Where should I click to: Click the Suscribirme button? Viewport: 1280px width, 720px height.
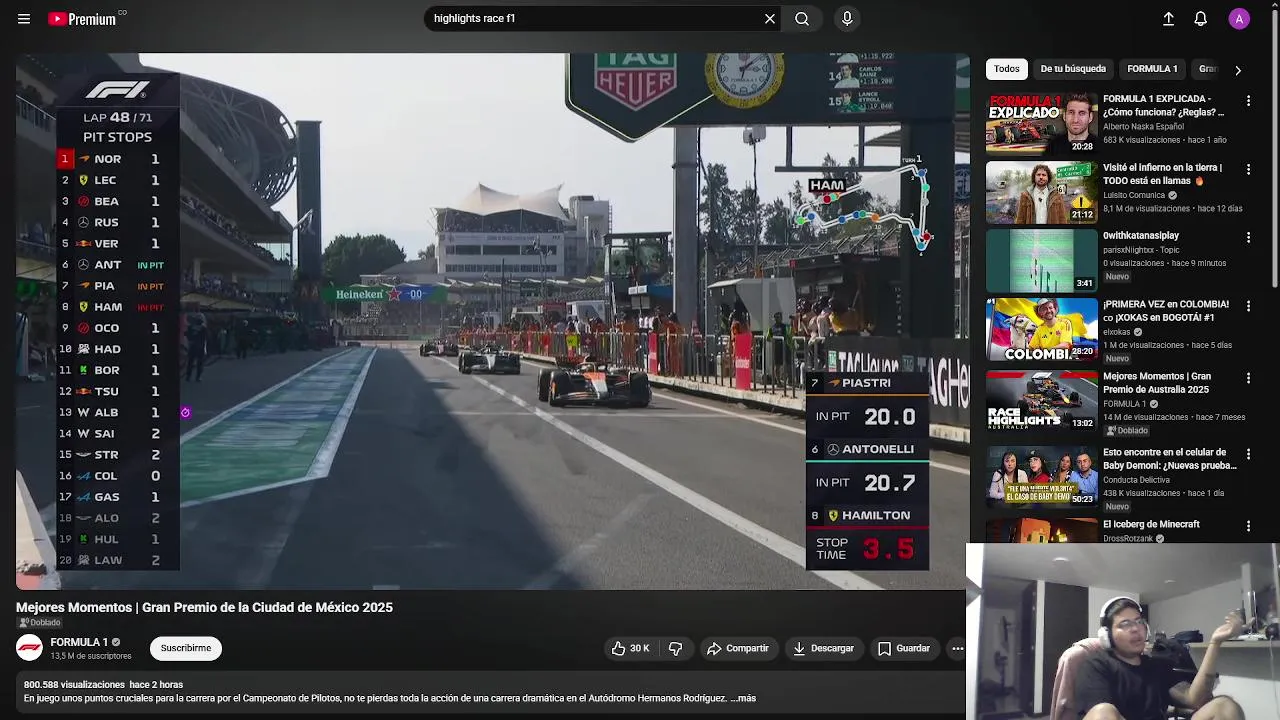pyautogui.click(x=186, y=648)
